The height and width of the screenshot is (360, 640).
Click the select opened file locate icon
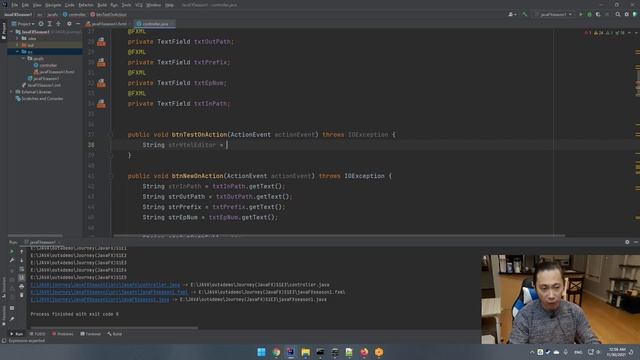tap(41, 24)
